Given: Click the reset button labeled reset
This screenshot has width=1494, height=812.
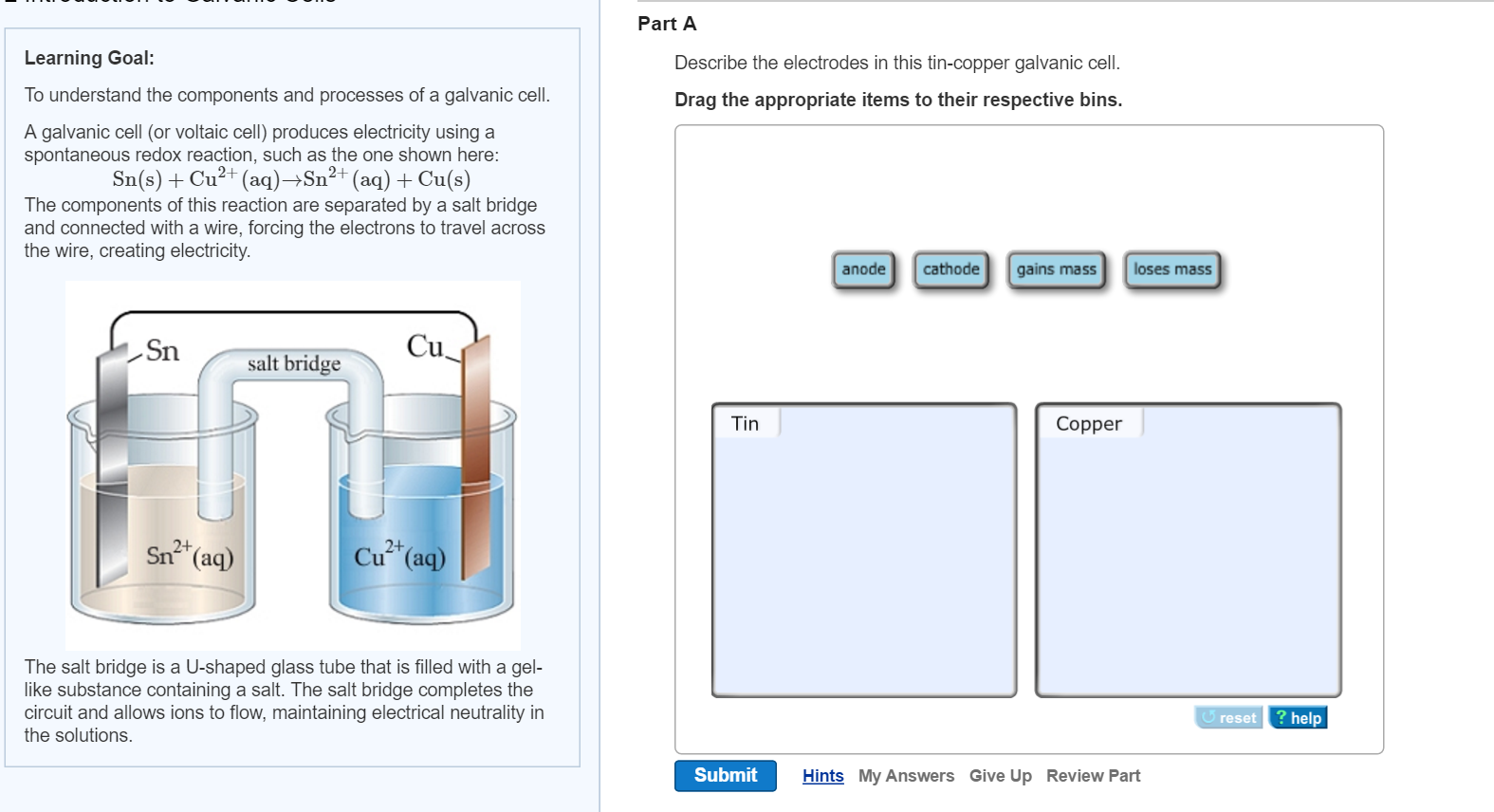Looking at the screenshot, I should click(x=1228, y=718).
